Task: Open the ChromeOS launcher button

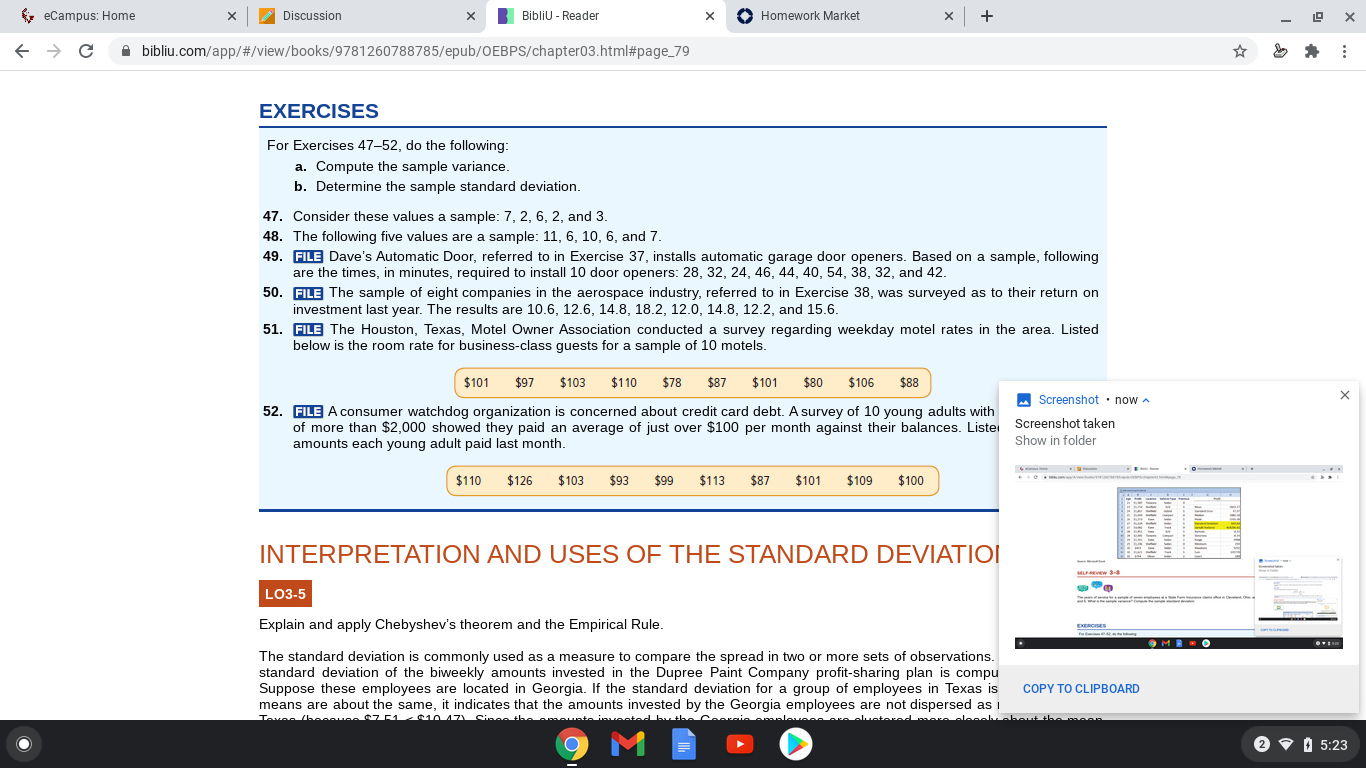Action: click(24, 744)
